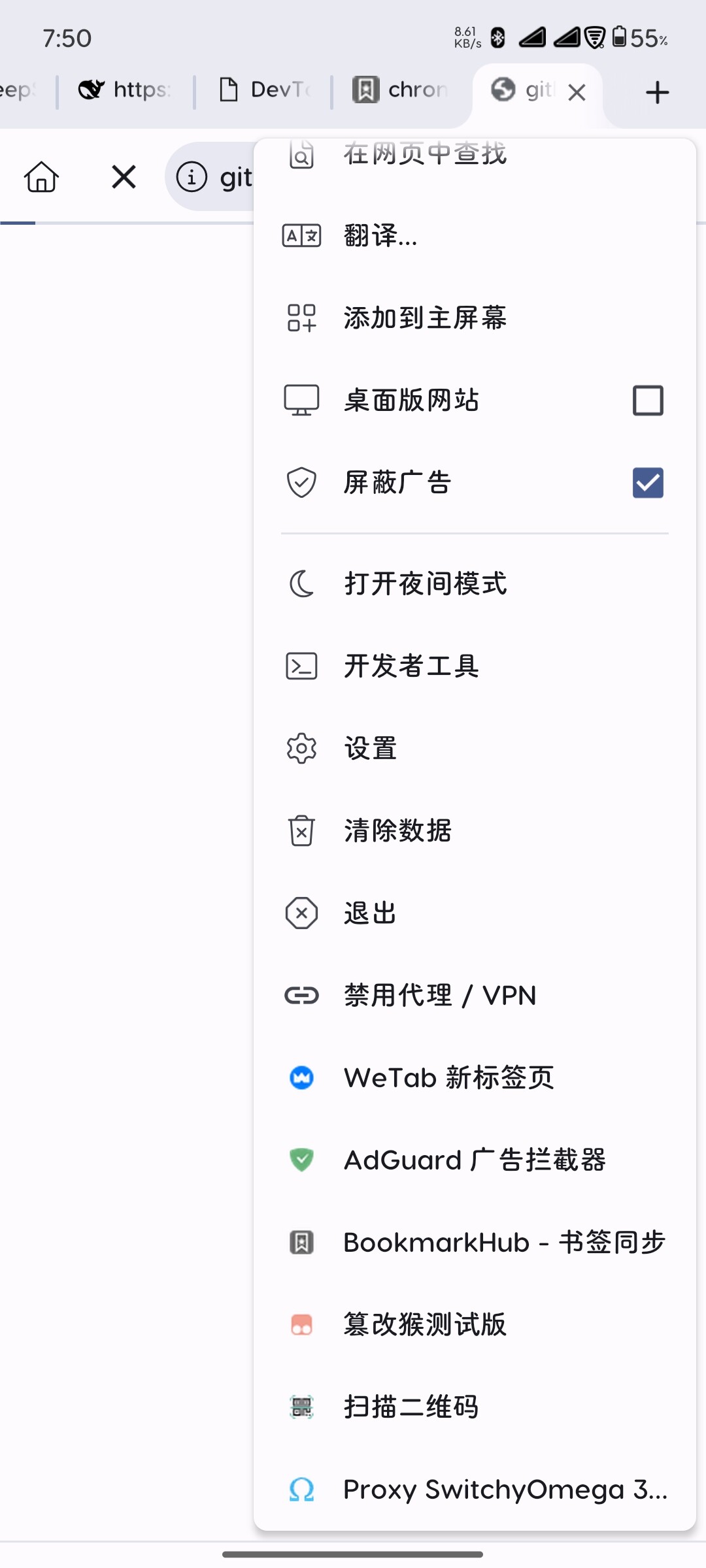Screen dimensions: 706x1568
Task: Tap the address bar showing git
Action: click(x=210, y=177)
